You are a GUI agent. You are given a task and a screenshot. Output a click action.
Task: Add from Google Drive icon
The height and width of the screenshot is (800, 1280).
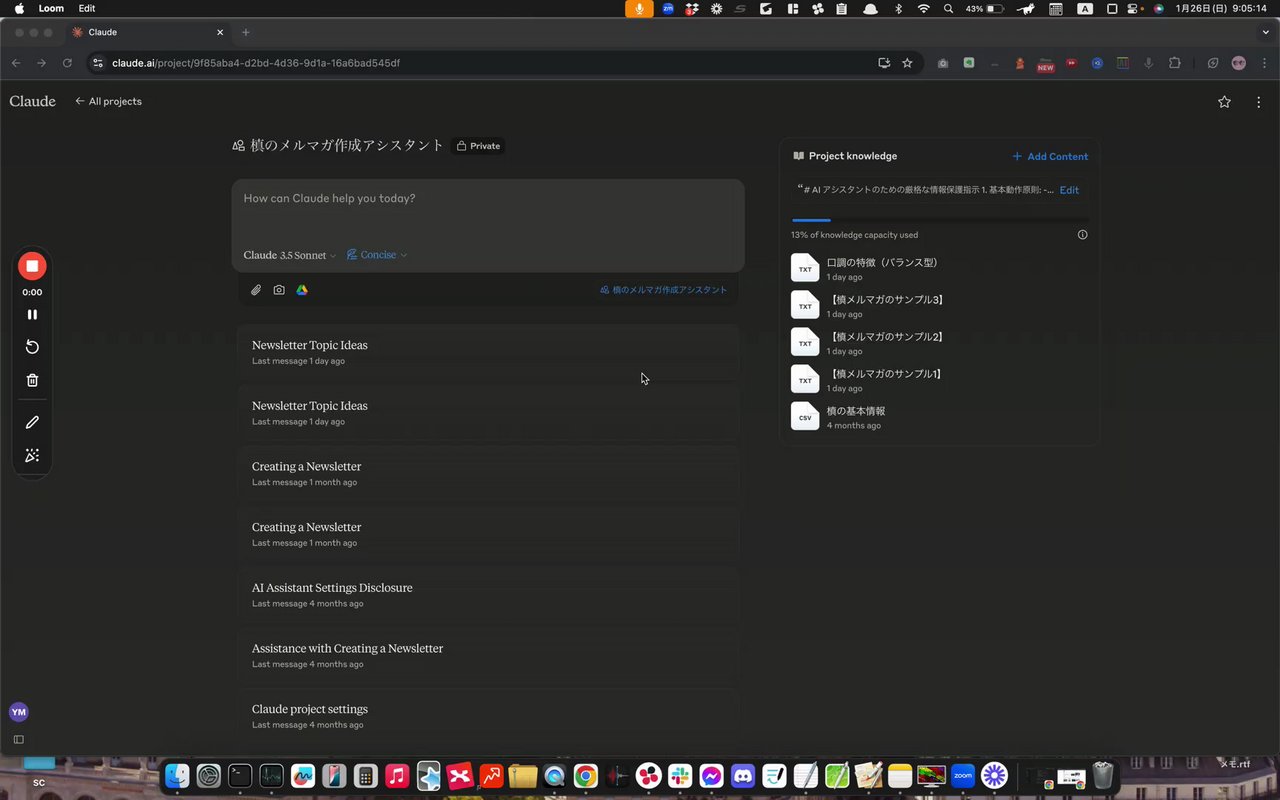point(301,290)
